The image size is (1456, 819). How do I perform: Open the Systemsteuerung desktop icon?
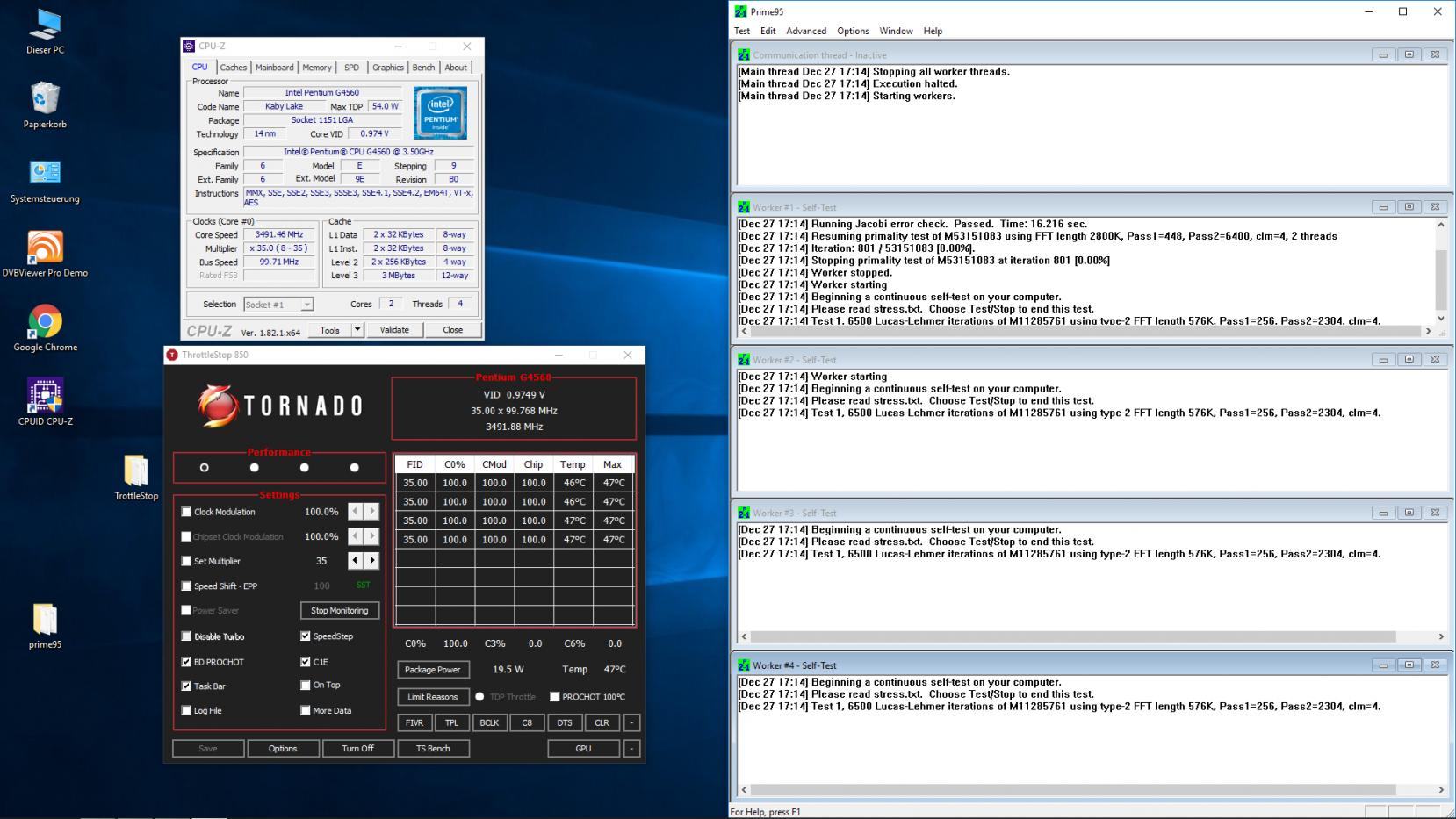(x=45, y=174)
